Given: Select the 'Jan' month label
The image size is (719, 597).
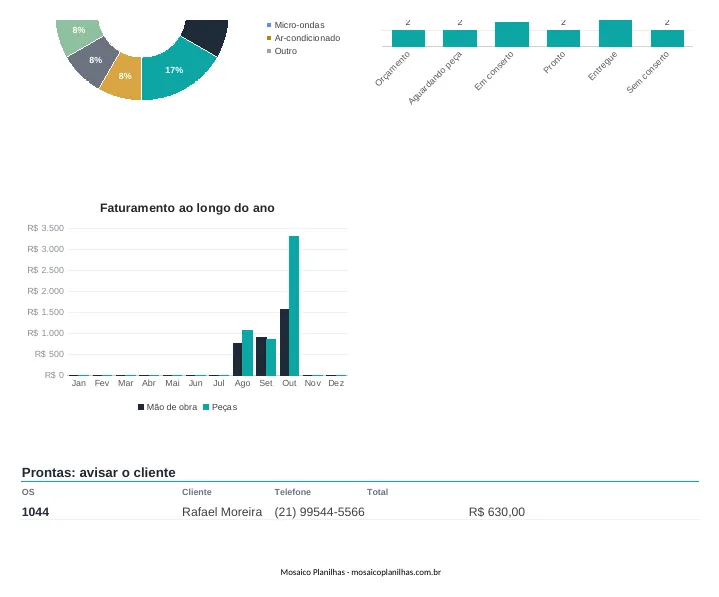Looking at the screenshot, I should click(x=78, y=383).
